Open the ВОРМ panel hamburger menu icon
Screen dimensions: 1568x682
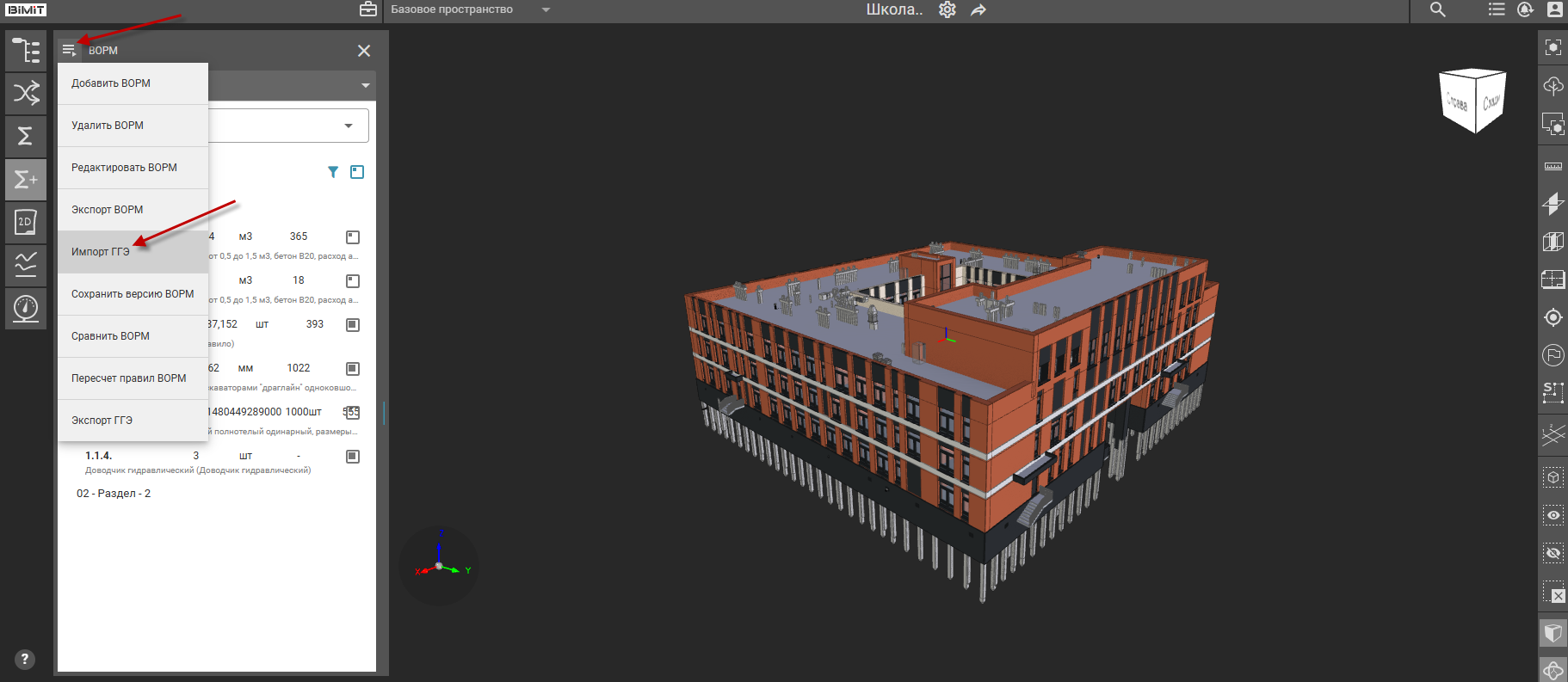69,50
